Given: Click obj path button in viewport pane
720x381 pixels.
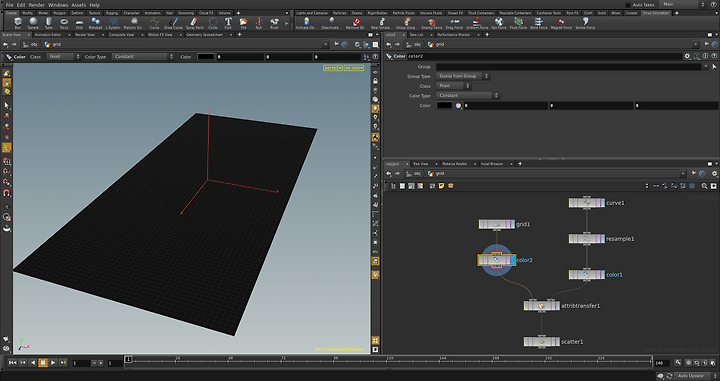Looking at the screenshot, I should pyautogui.click(x=30, y=45).
